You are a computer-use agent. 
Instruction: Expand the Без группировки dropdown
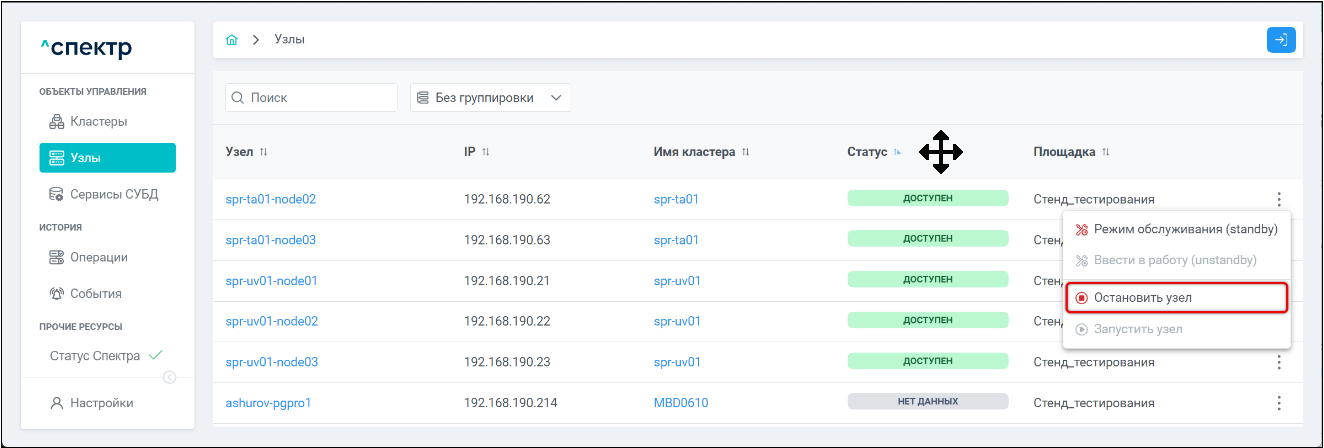pos(490,98)
